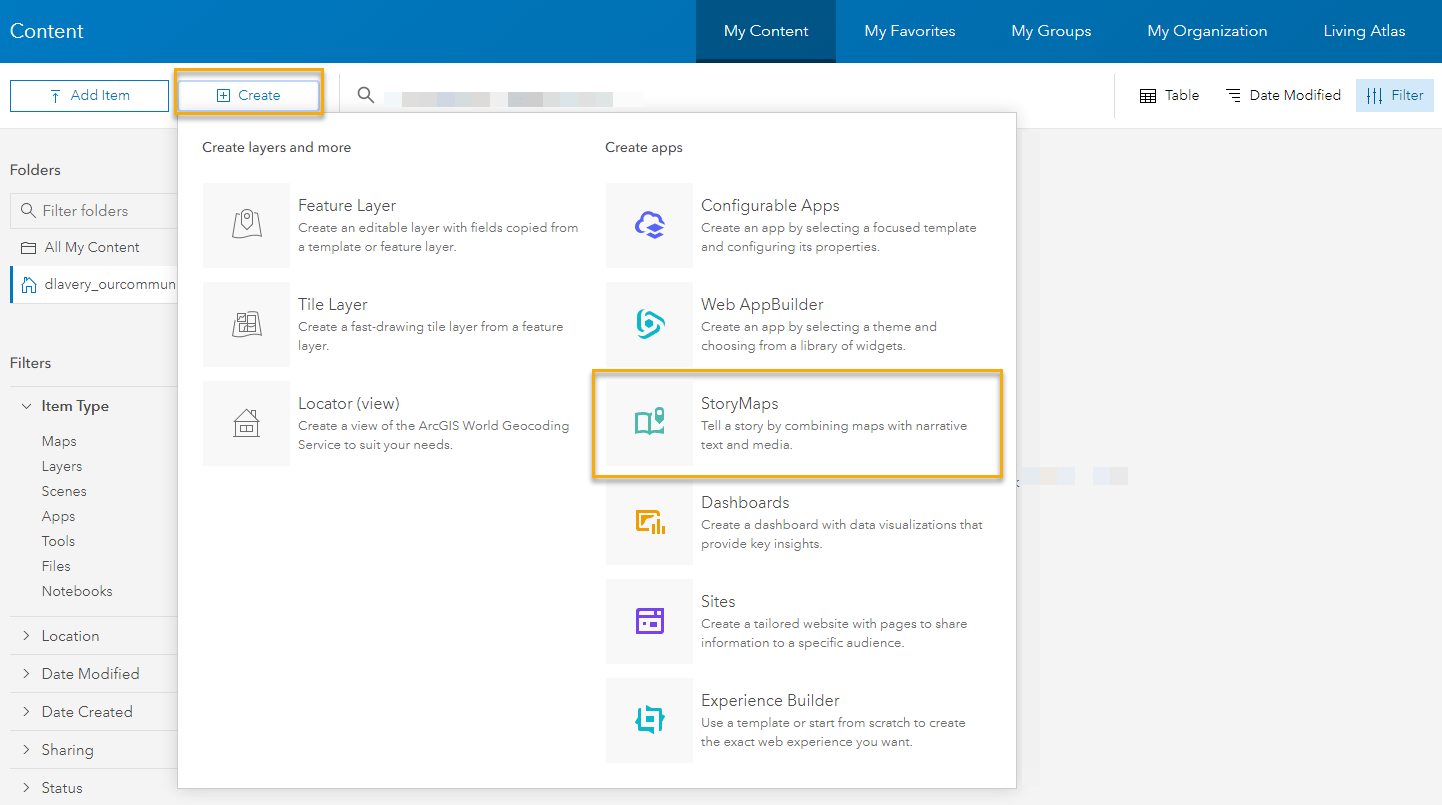Toggle the Filter panel button
Screen dimensions: 1442x805
1394,95
